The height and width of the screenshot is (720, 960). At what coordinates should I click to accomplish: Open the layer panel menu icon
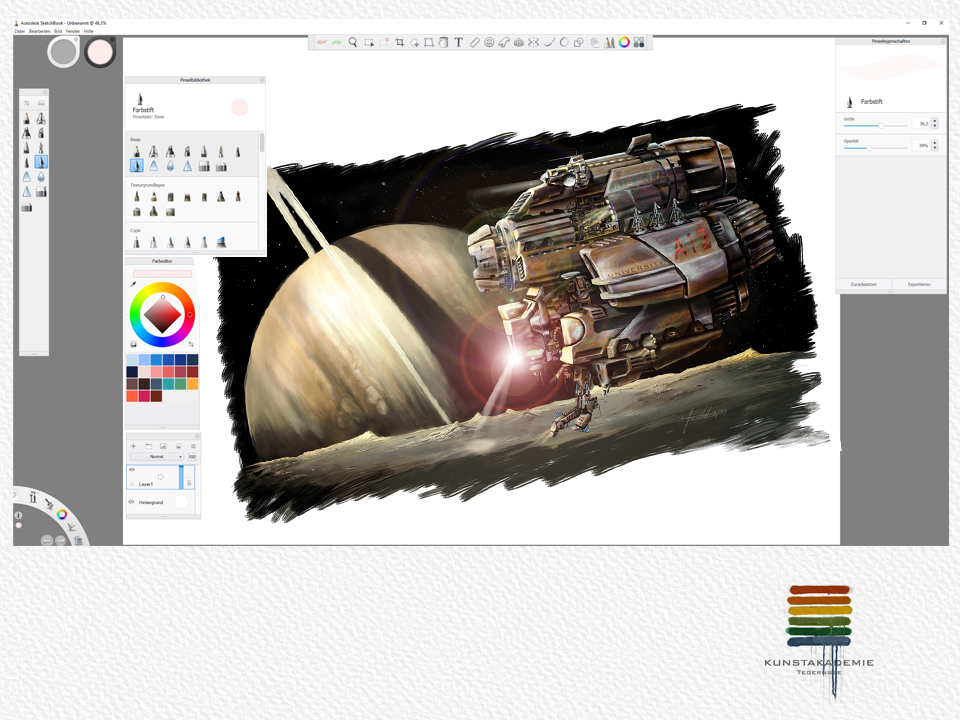tap(193, 446)
